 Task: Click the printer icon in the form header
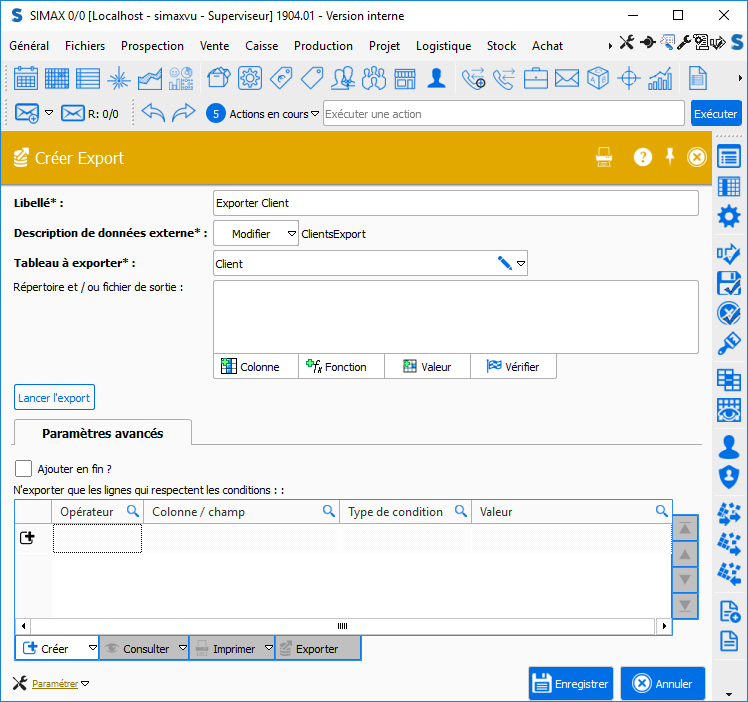click(604, 157)
